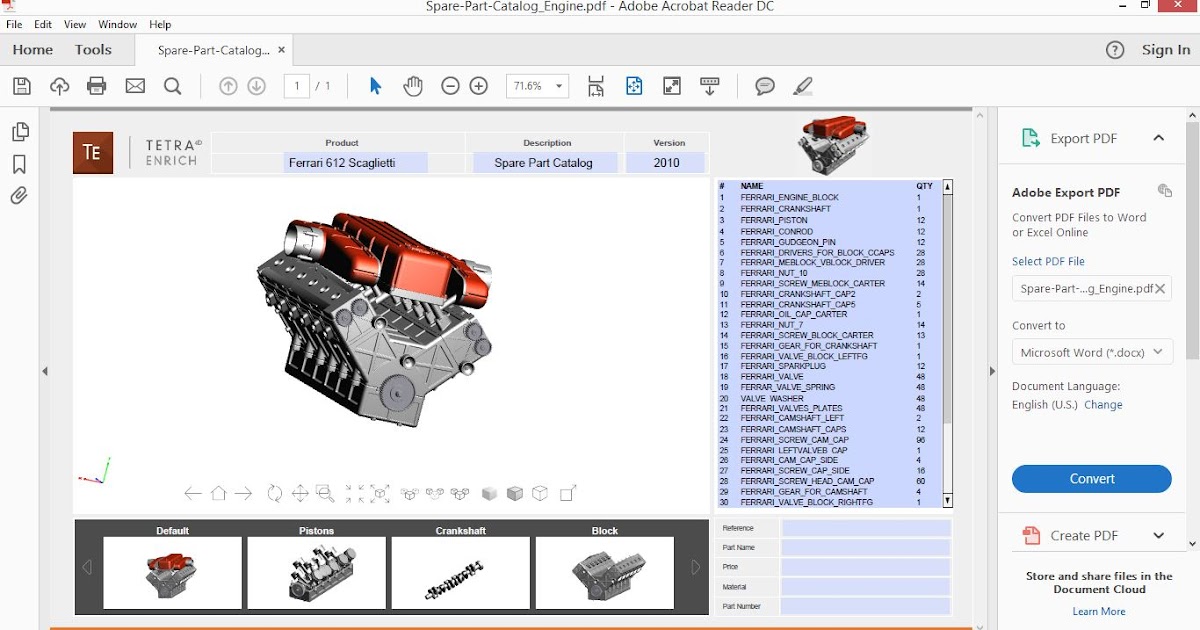Open the View menu

point(75,24)
